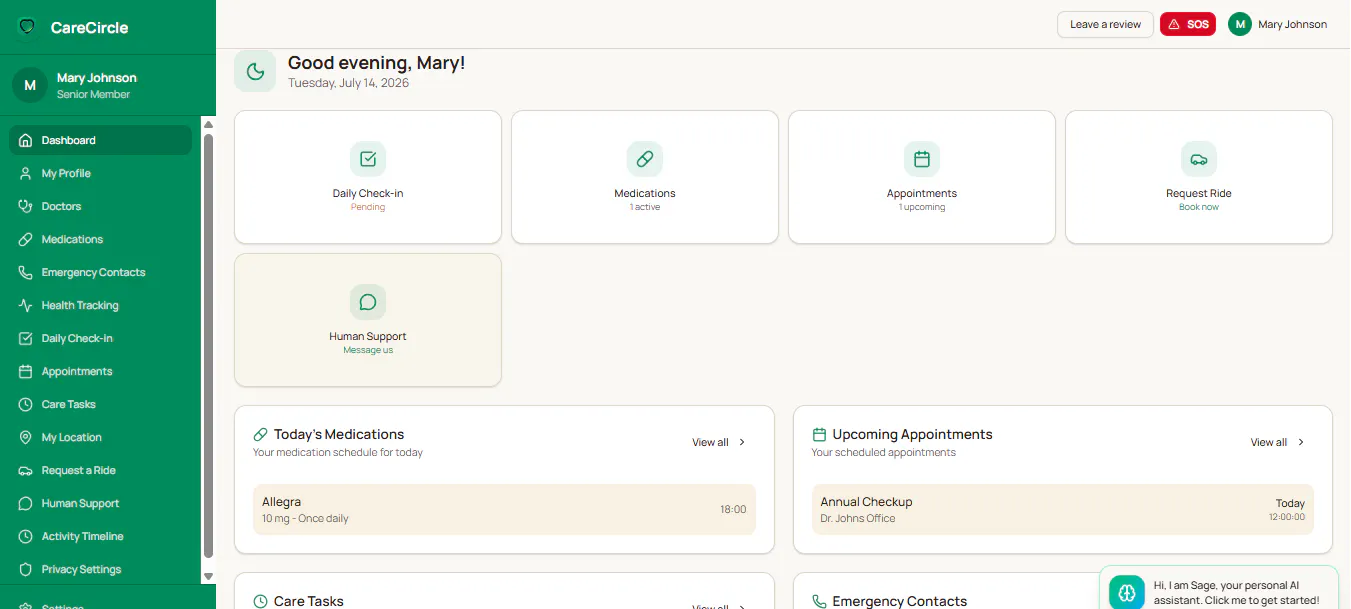Click the Health Tracking pulse icon
This screenshot has height=609, width=1351.
click(x=26, y=305)
